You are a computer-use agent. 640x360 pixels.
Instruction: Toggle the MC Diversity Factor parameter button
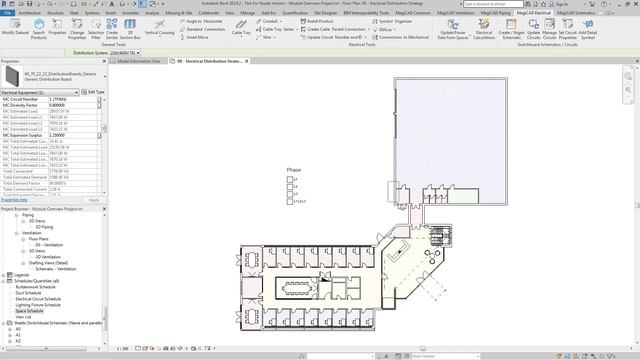tap(99, 105)
